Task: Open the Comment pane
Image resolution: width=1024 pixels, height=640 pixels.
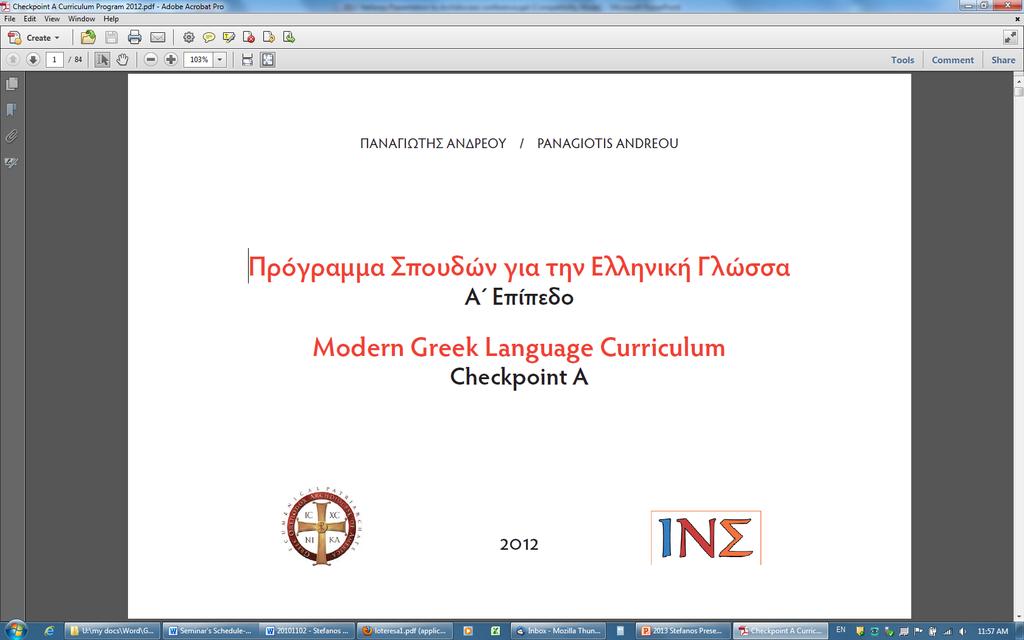Action: [x=953, y=59]
